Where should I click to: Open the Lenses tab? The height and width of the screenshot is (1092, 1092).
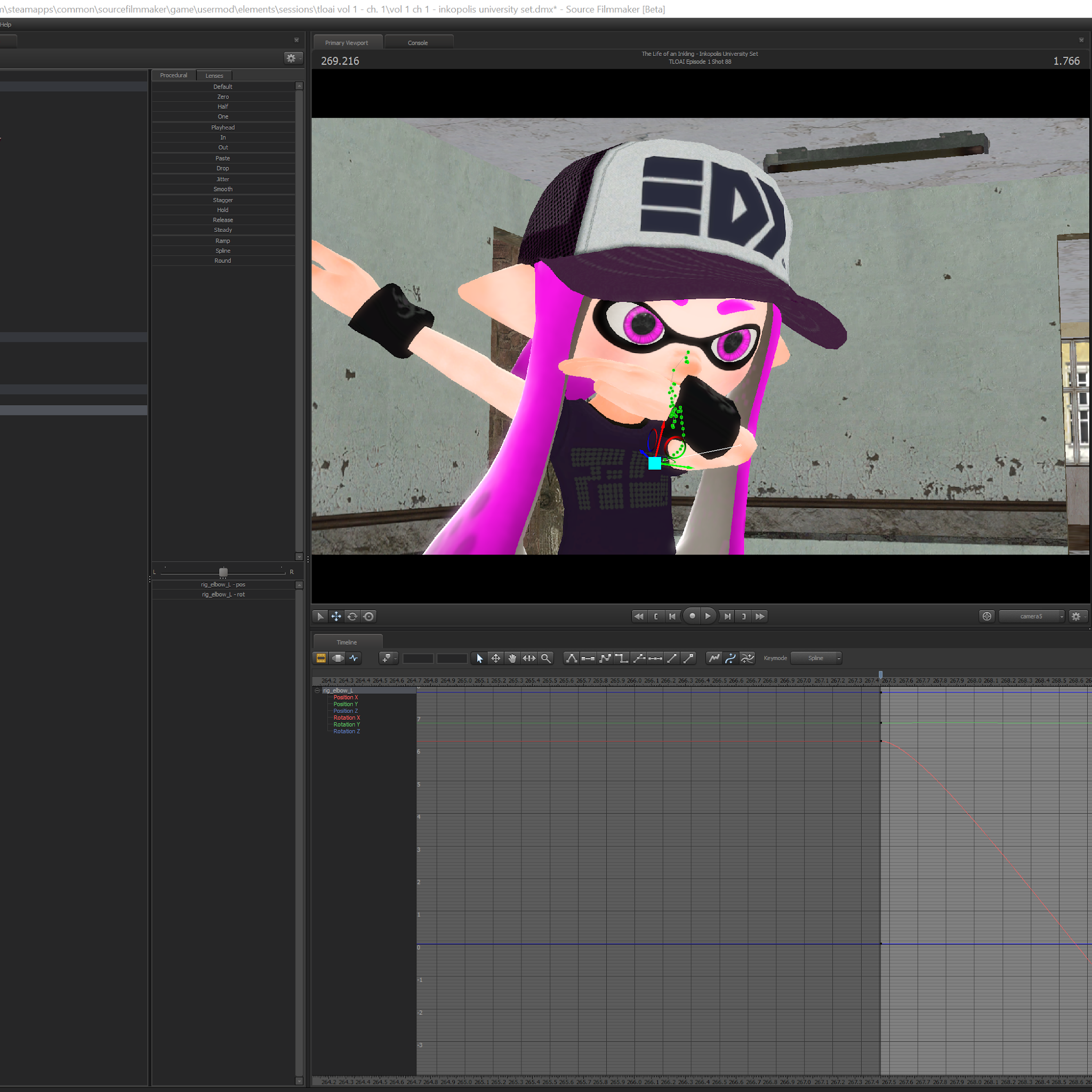[214, 75]
